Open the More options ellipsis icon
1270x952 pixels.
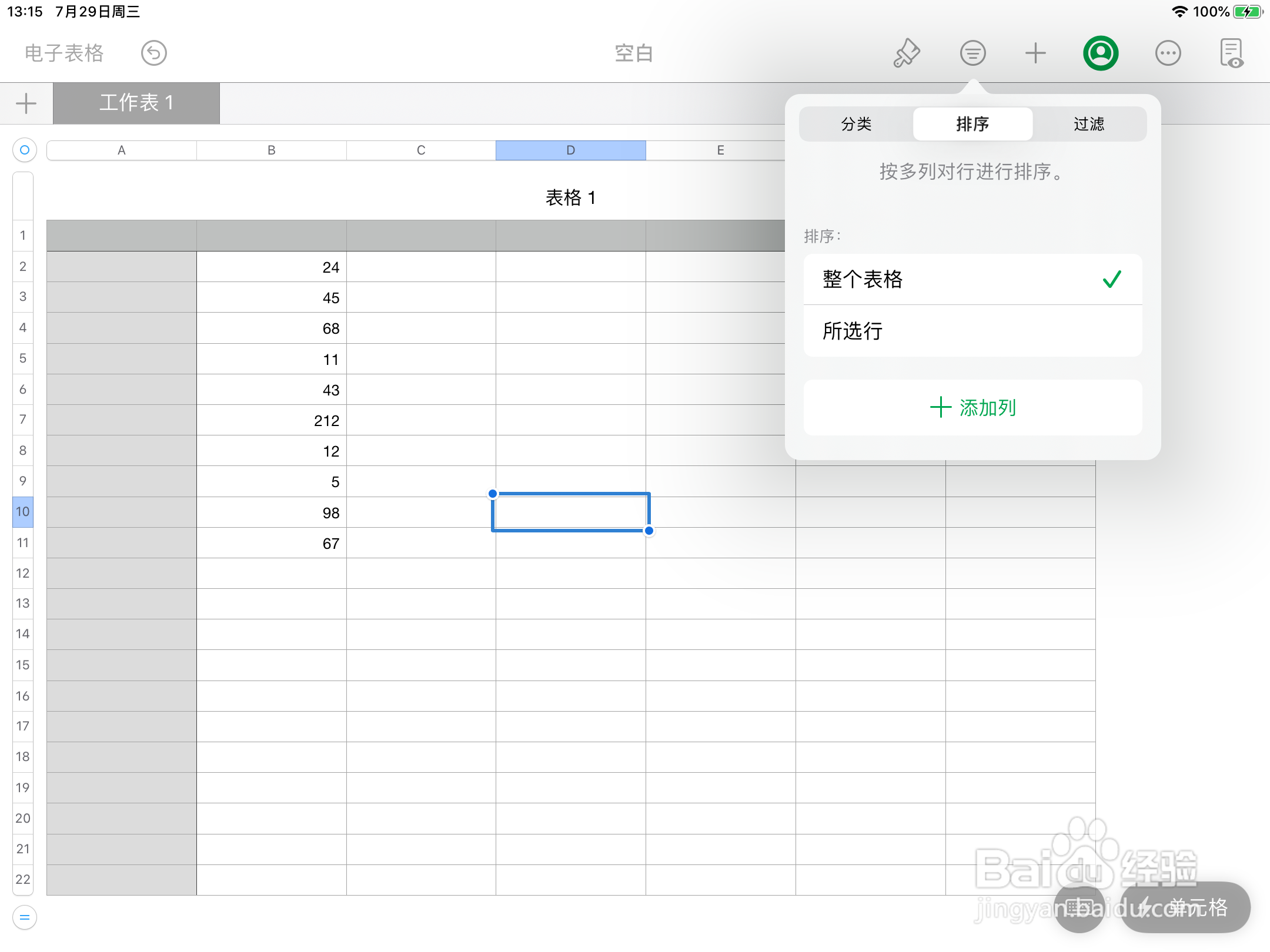(x=1168, y=53)
